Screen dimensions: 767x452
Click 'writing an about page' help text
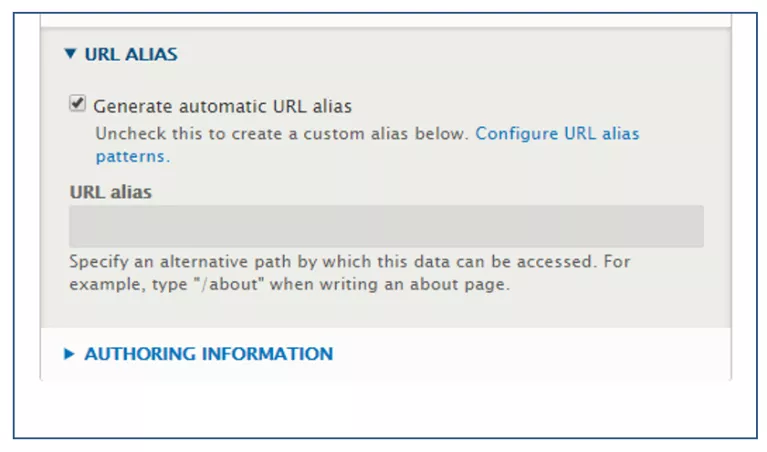(x=414, y=284)
